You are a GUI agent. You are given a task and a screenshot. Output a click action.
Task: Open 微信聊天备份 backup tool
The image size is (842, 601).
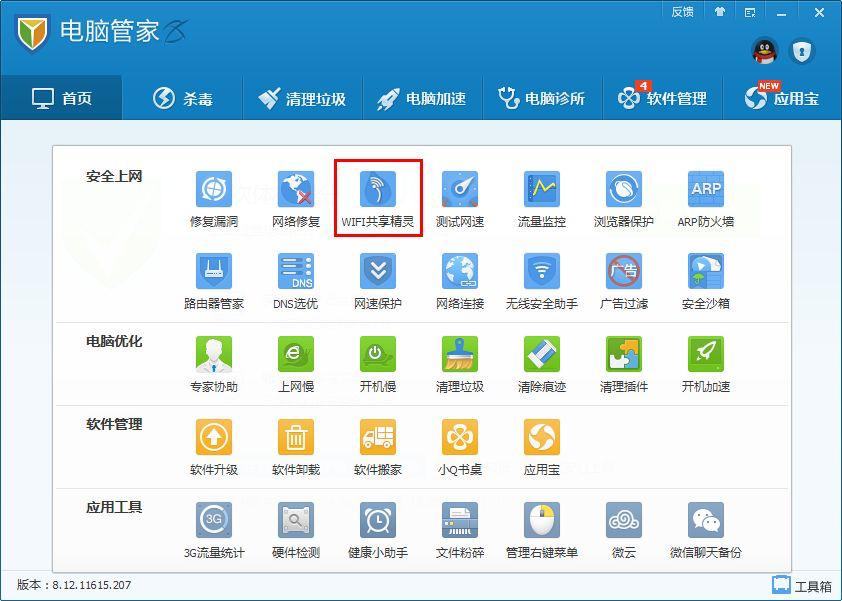pyautogui.click(x=706, y=530)
